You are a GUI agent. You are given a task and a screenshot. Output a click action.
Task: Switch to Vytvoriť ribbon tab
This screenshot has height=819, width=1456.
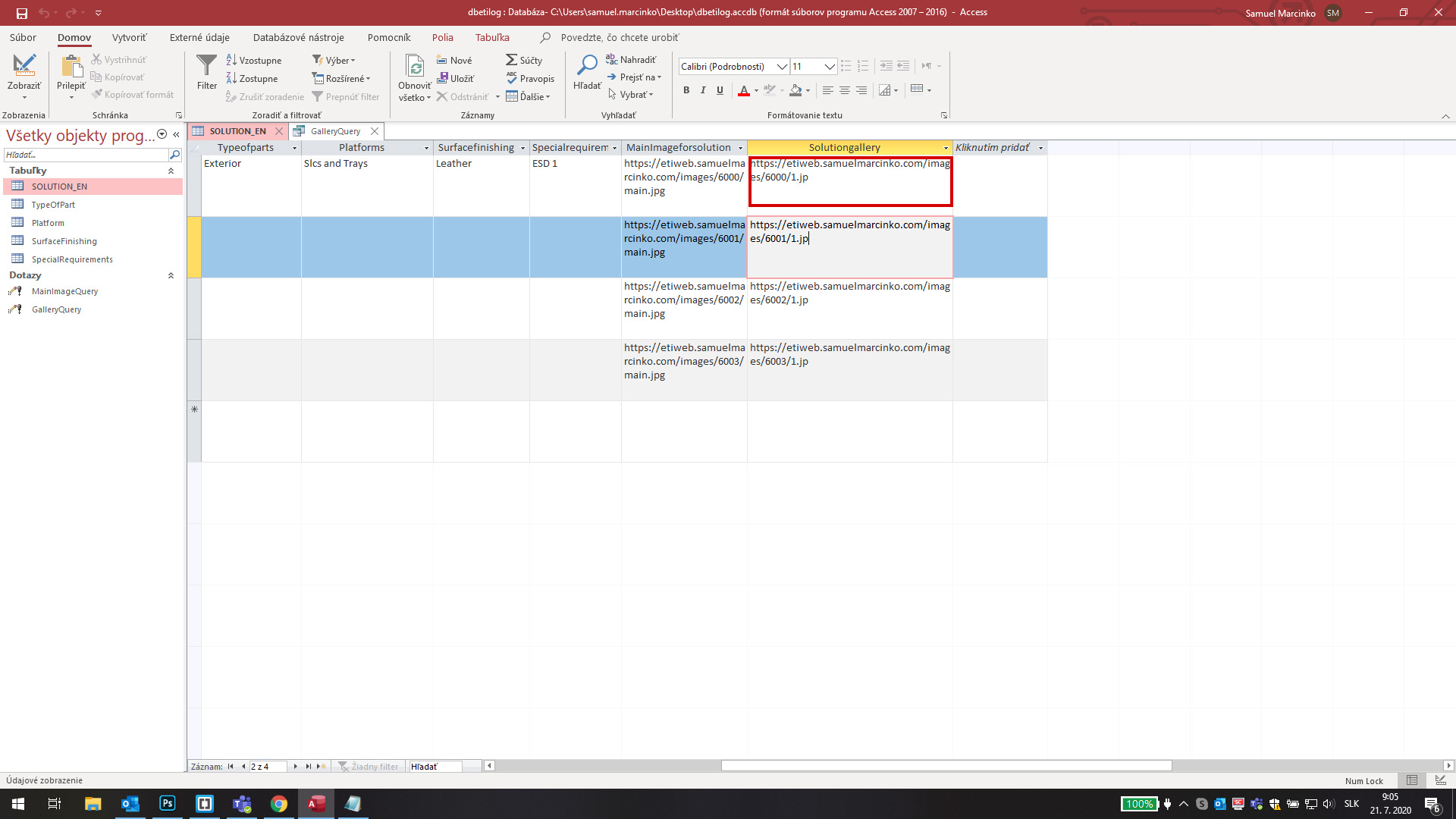(130, 37)
